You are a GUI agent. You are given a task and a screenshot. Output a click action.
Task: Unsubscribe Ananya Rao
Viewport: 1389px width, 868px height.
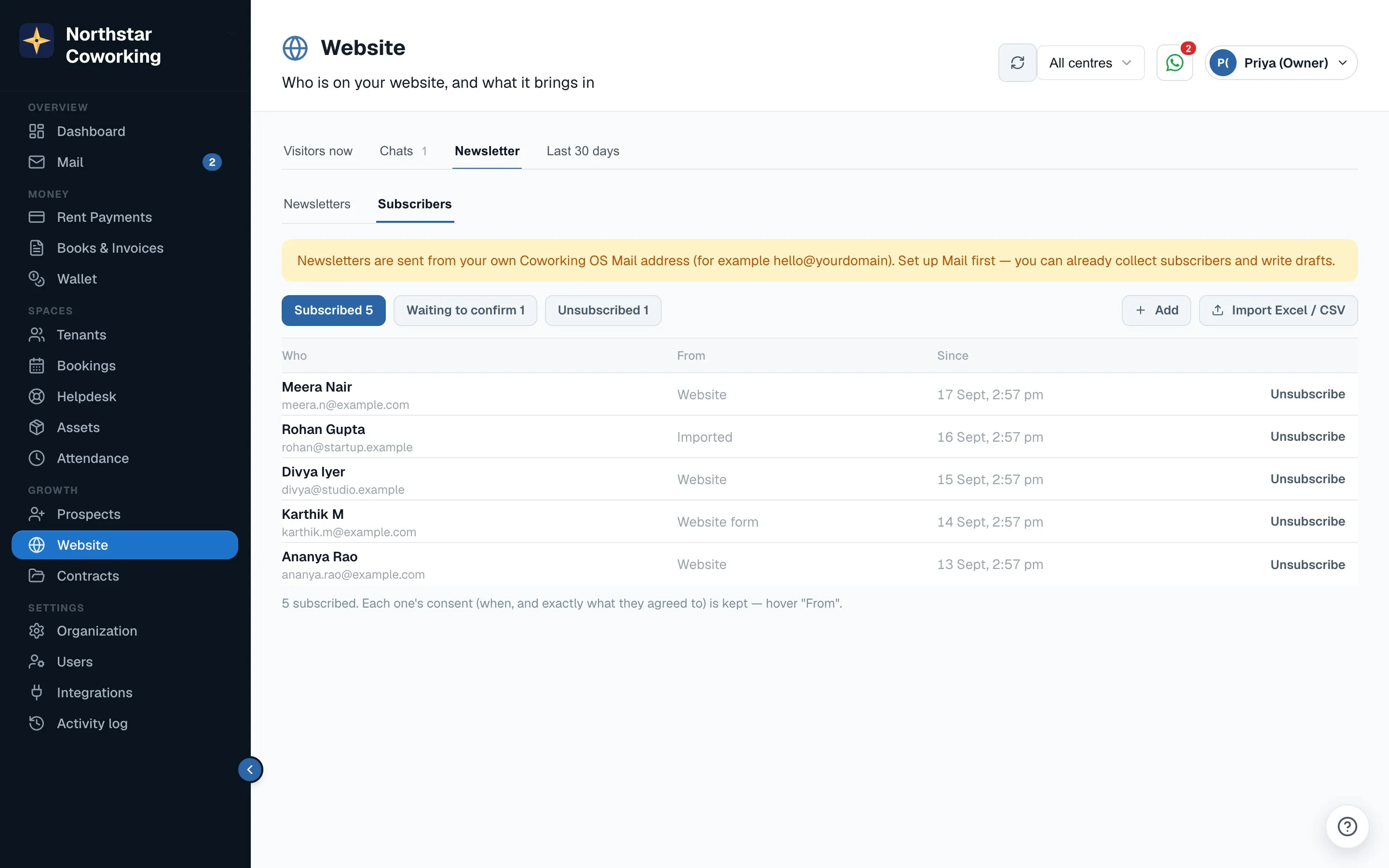pos(1307,565)
